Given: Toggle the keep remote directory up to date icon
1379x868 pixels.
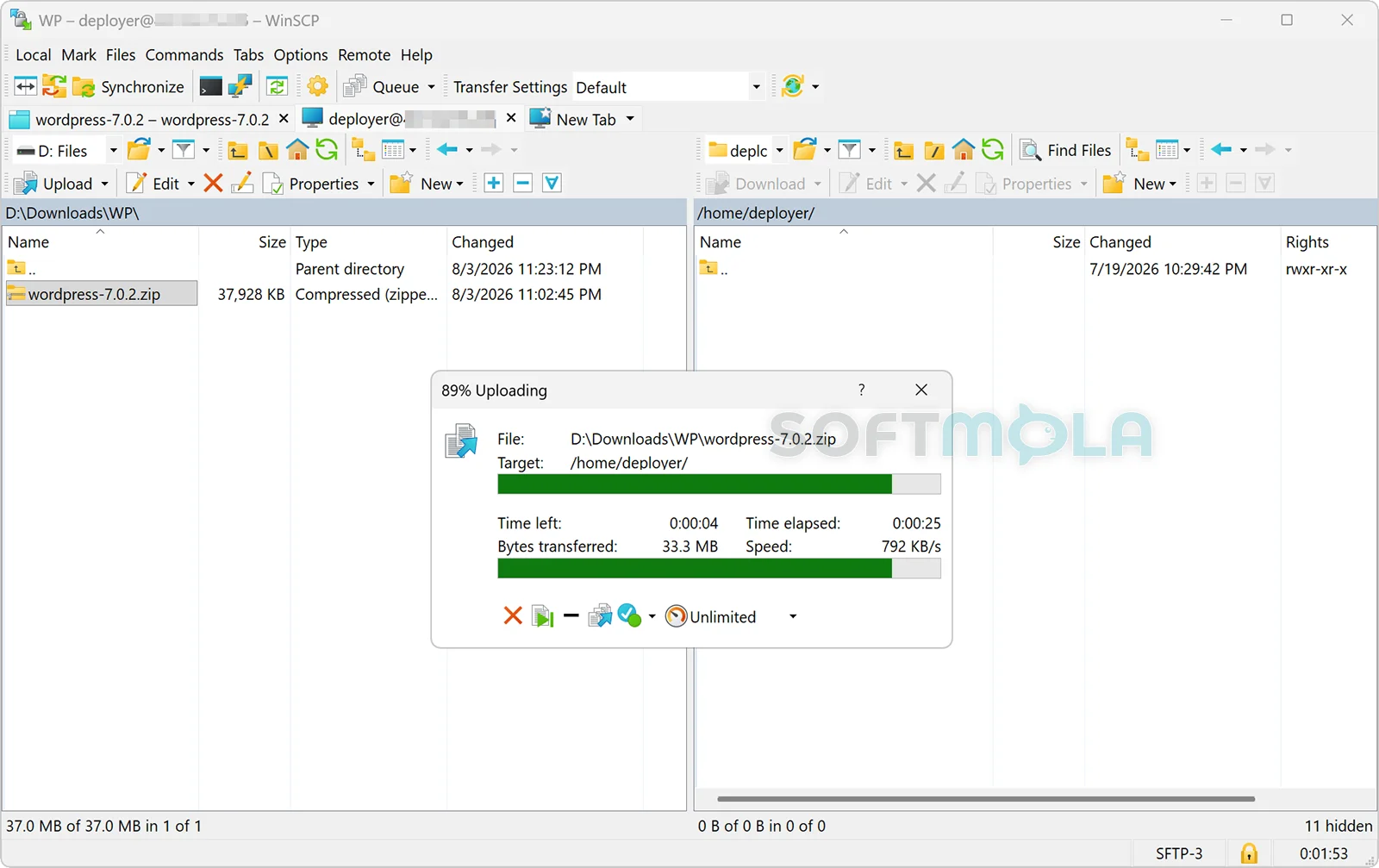Looking at the screenshot, I should coord(277,86).
